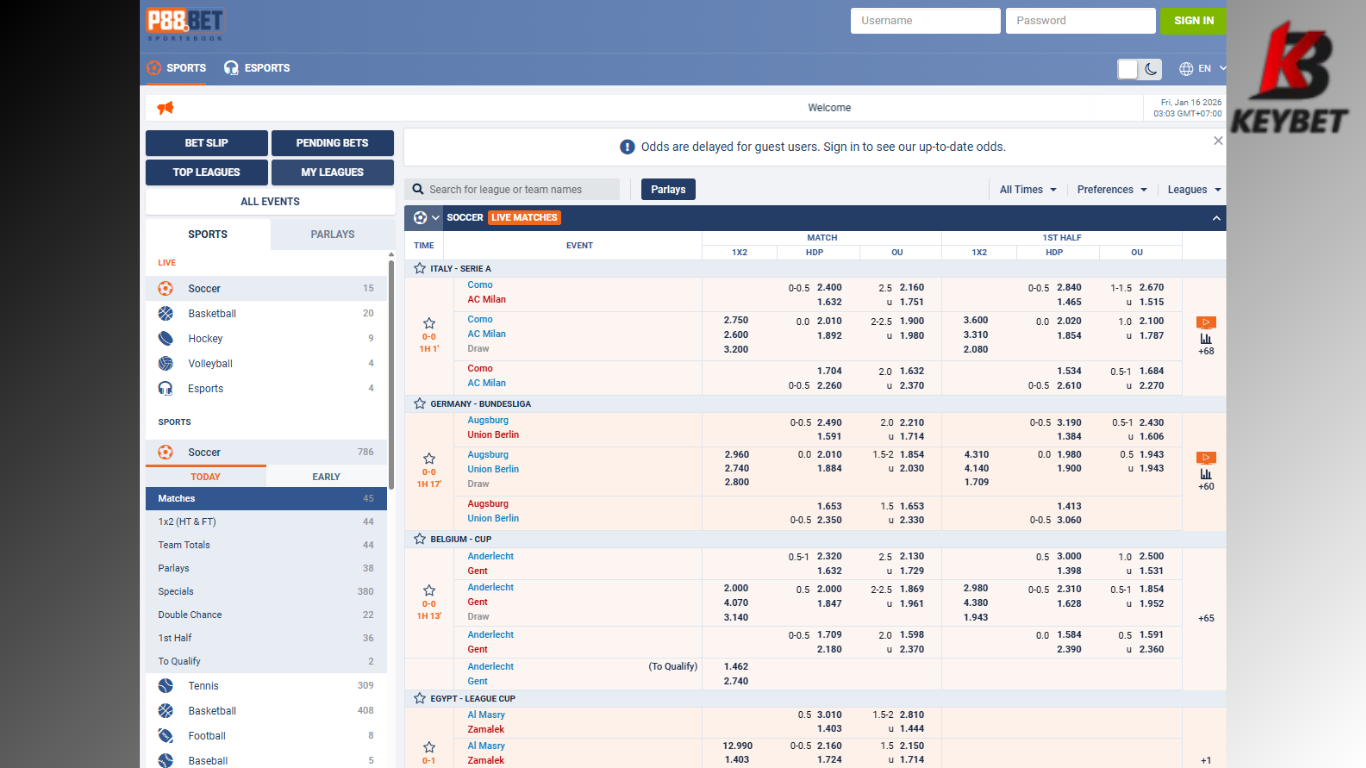The image size is (1366, 768).
Task: Click the megaphone announcement icon
Action: point(165,108)
